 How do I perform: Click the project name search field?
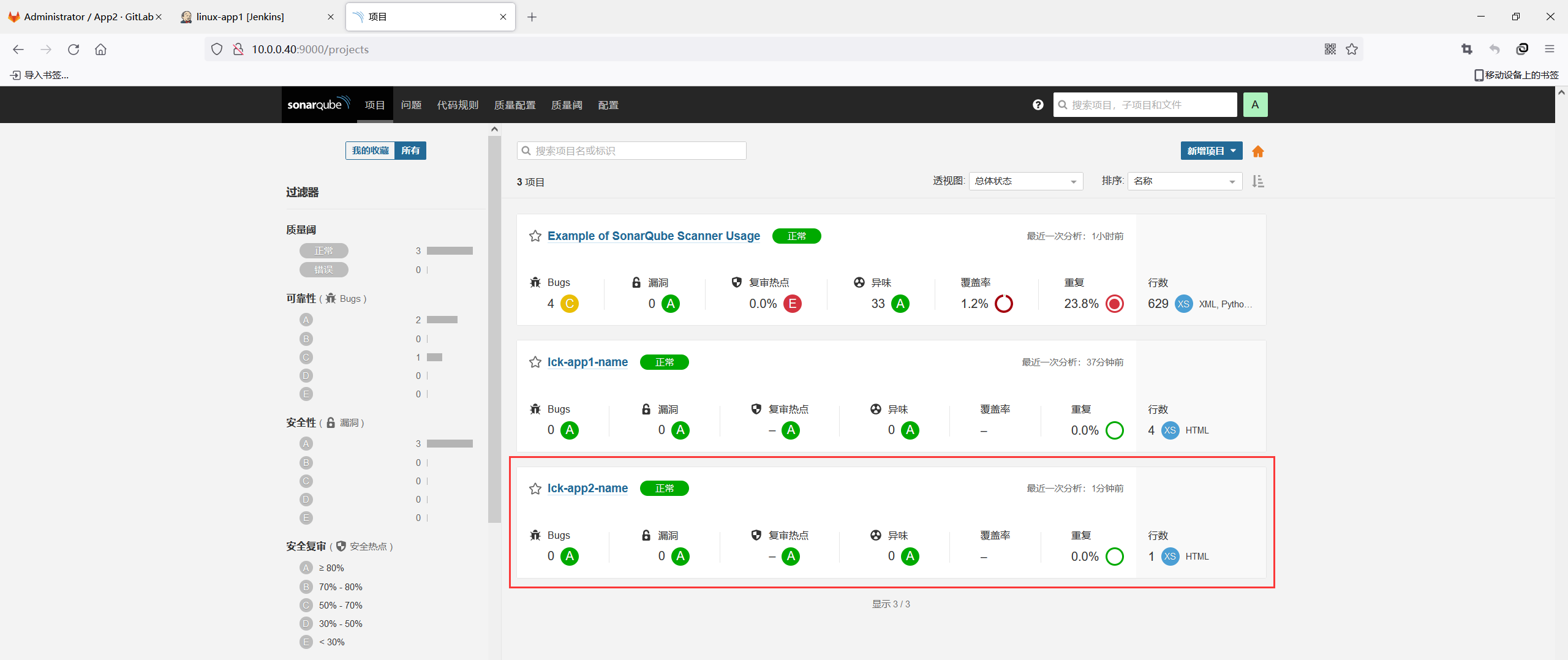pyautogui.click(x=631, y=151)
